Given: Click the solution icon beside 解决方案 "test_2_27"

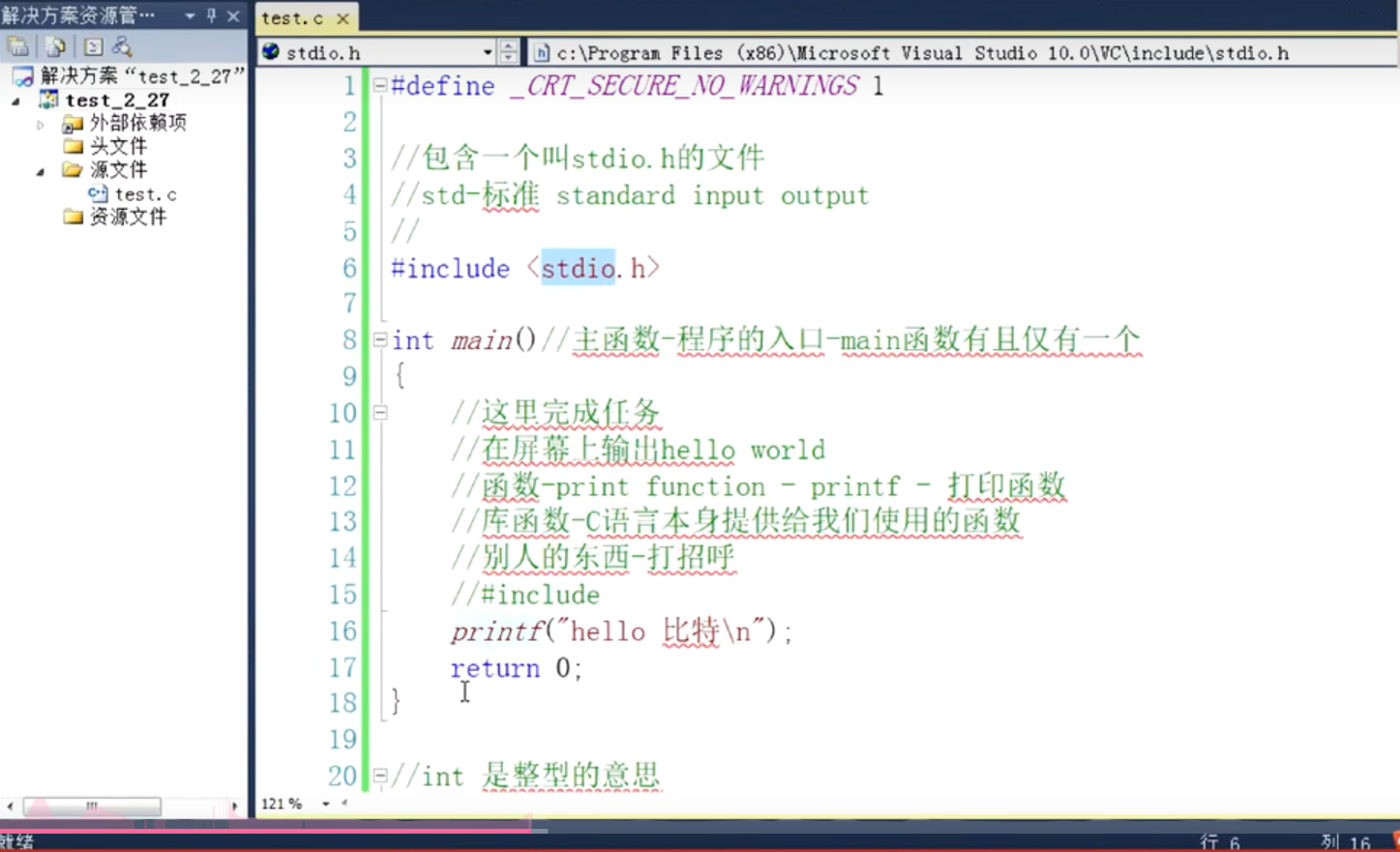Looking at the screenshot, I should (x=23, y=76).
